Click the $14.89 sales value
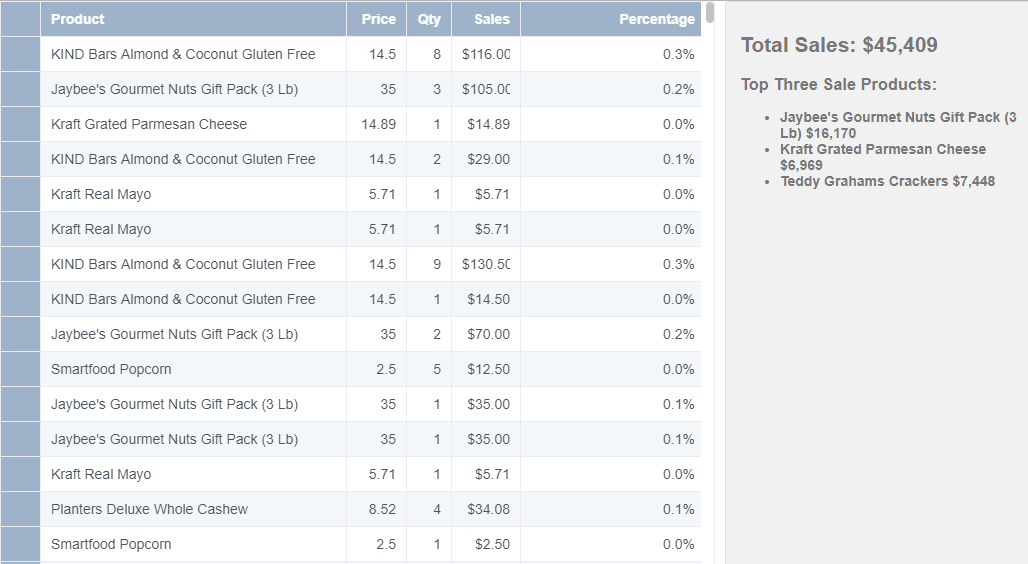 488,124
